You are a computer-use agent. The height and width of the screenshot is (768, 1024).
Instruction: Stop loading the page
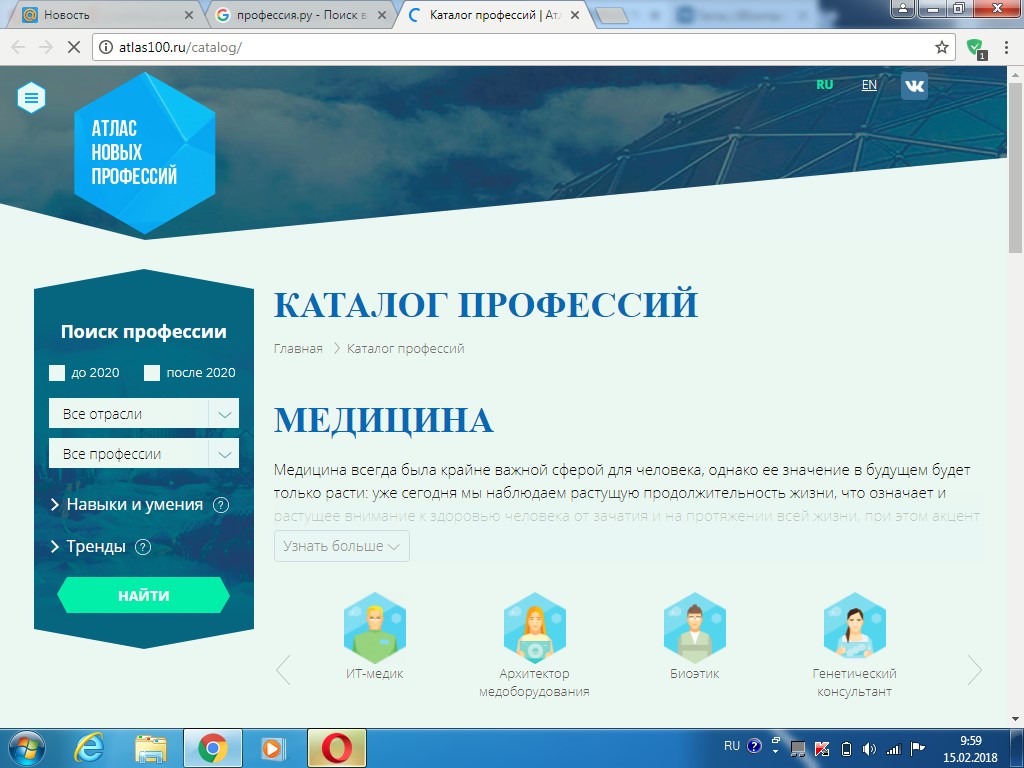(74, 47)
